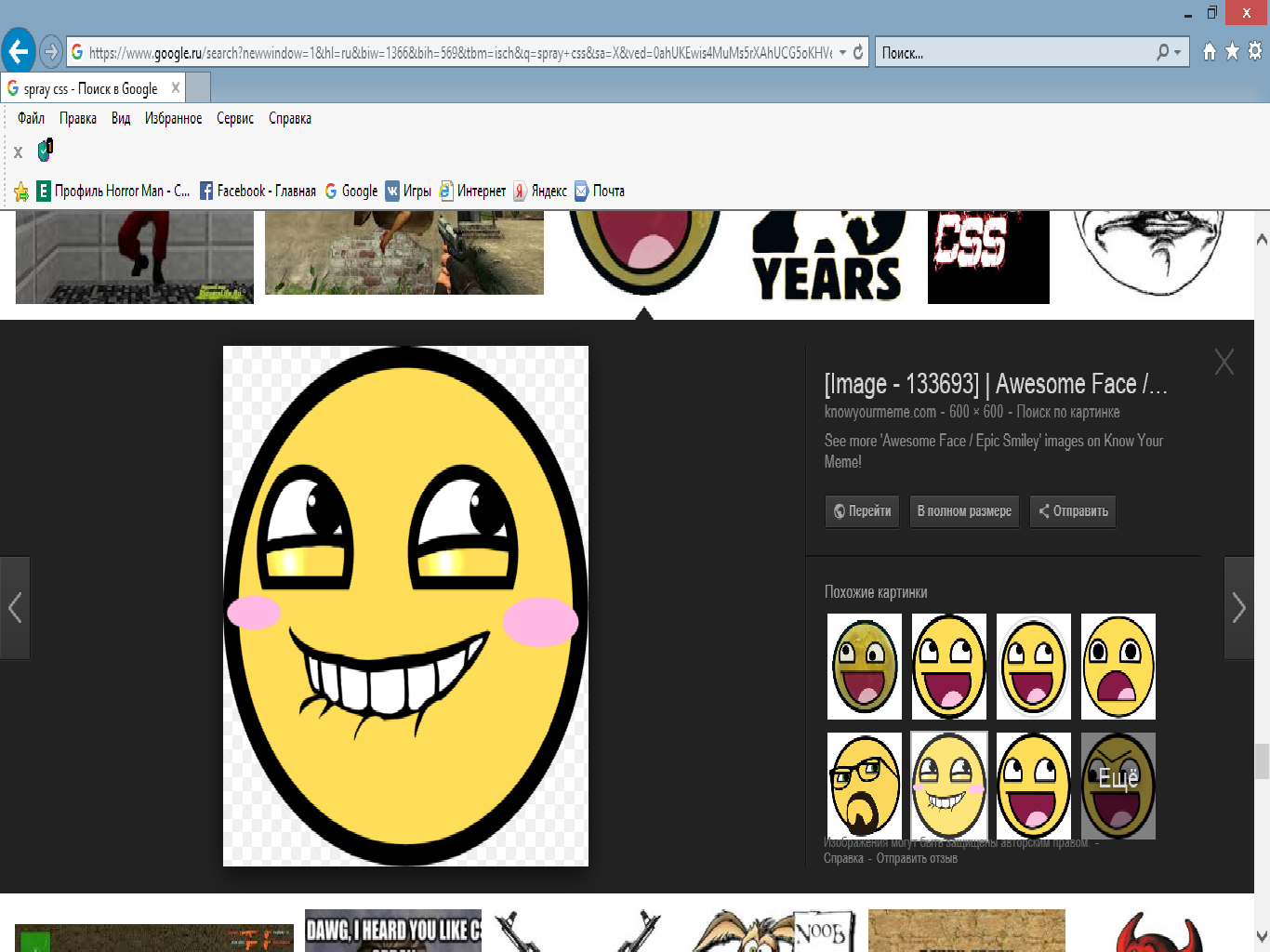Image resolution: width=1270 pixels, height=952 pixels.
Task: Click the 'В полном размере' button
Action: coord(964,511)
